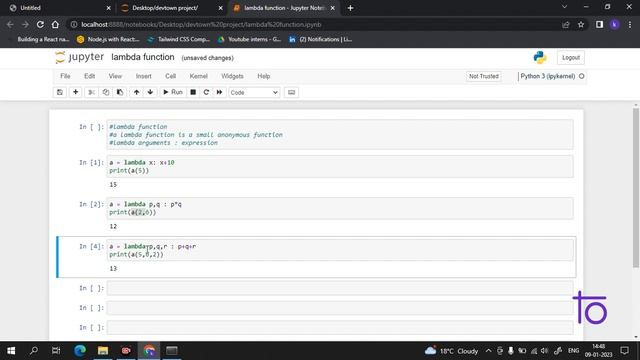This screenshot has height=360, width=640.
Task: Interrupt the kernel with stop icon
Action: pyautogui.click(x=193, y=92)
